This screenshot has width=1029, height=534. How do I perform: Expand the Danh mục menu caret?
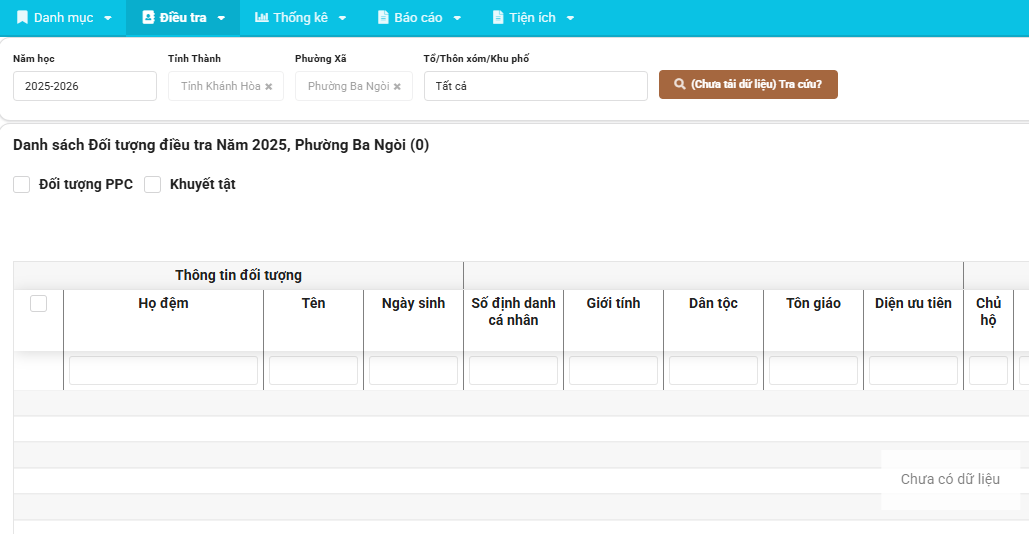click(108, 18)
